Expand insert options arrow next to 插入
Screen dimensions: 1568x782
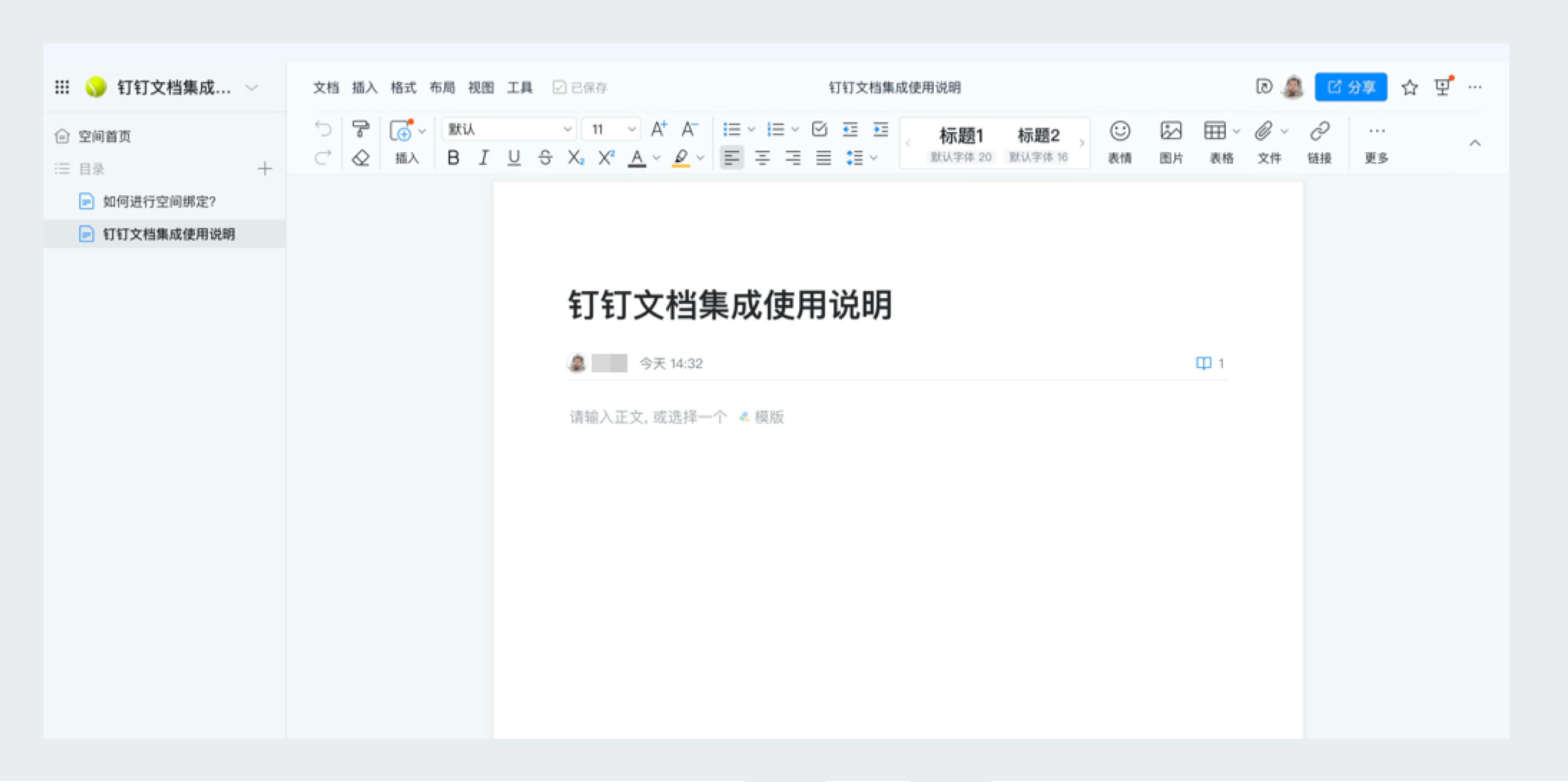click(x=423, y=131)
